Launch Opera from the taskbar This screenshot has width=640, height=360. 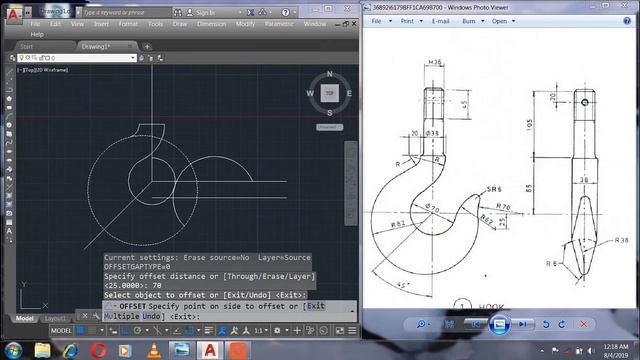pyautogui.click(x=98, y=350)
